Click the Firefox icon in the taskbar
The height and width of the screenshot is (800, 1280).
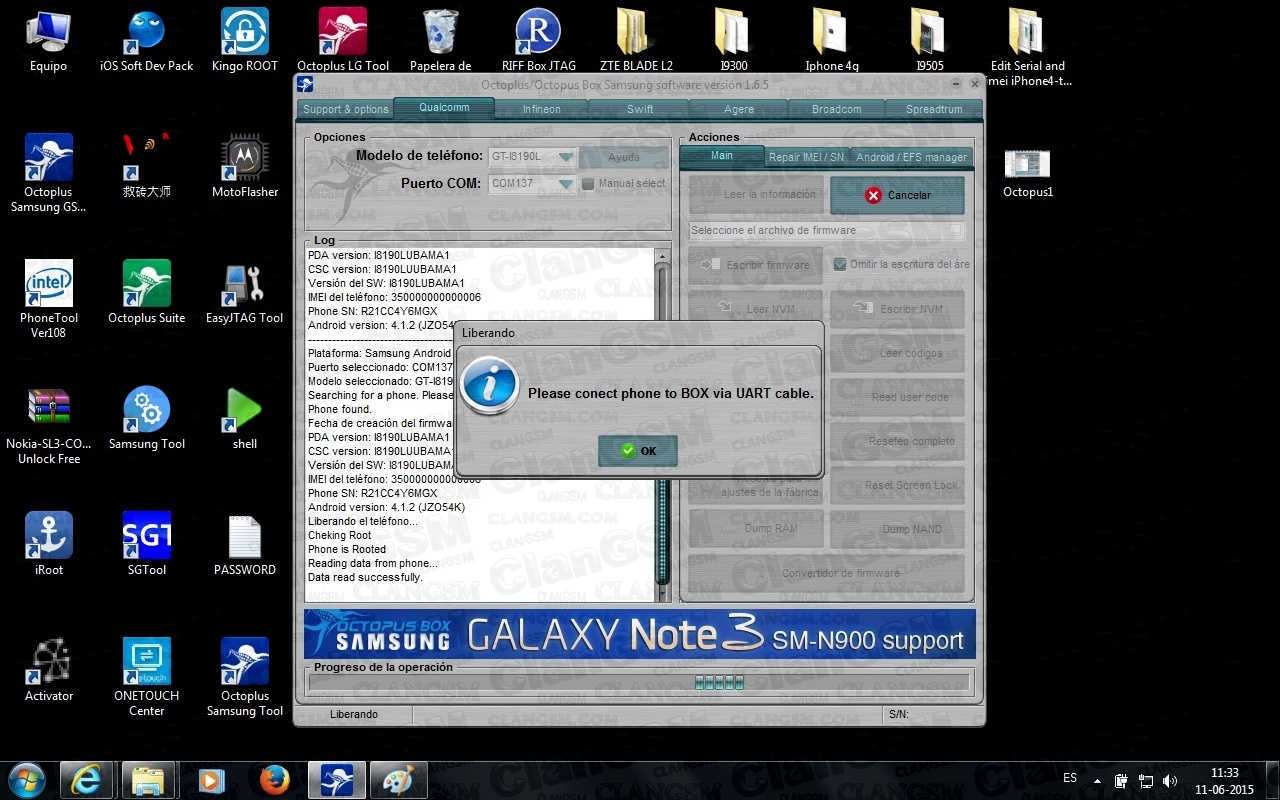pos(273,779)
